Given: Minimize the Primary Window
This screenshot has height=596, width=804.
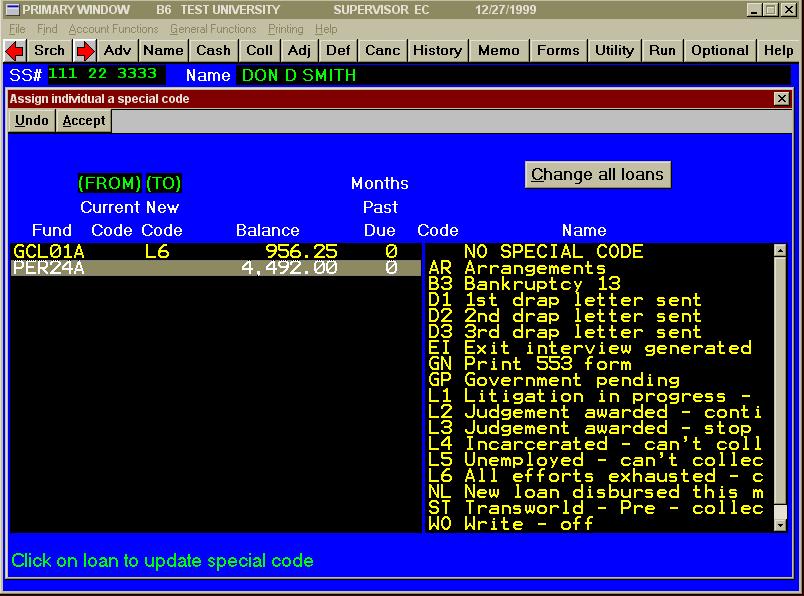Looking at the screenshot, I should (754, 10).
